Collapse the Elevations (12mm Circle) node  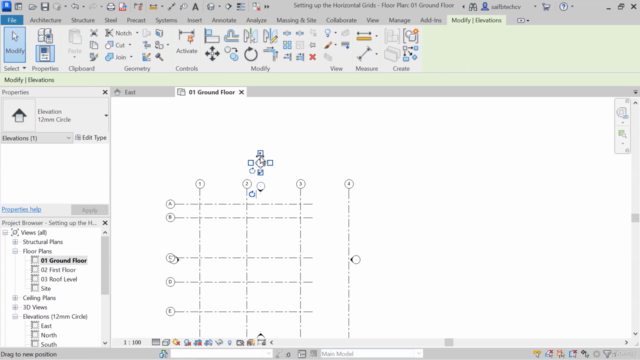[x=15, y=317]
